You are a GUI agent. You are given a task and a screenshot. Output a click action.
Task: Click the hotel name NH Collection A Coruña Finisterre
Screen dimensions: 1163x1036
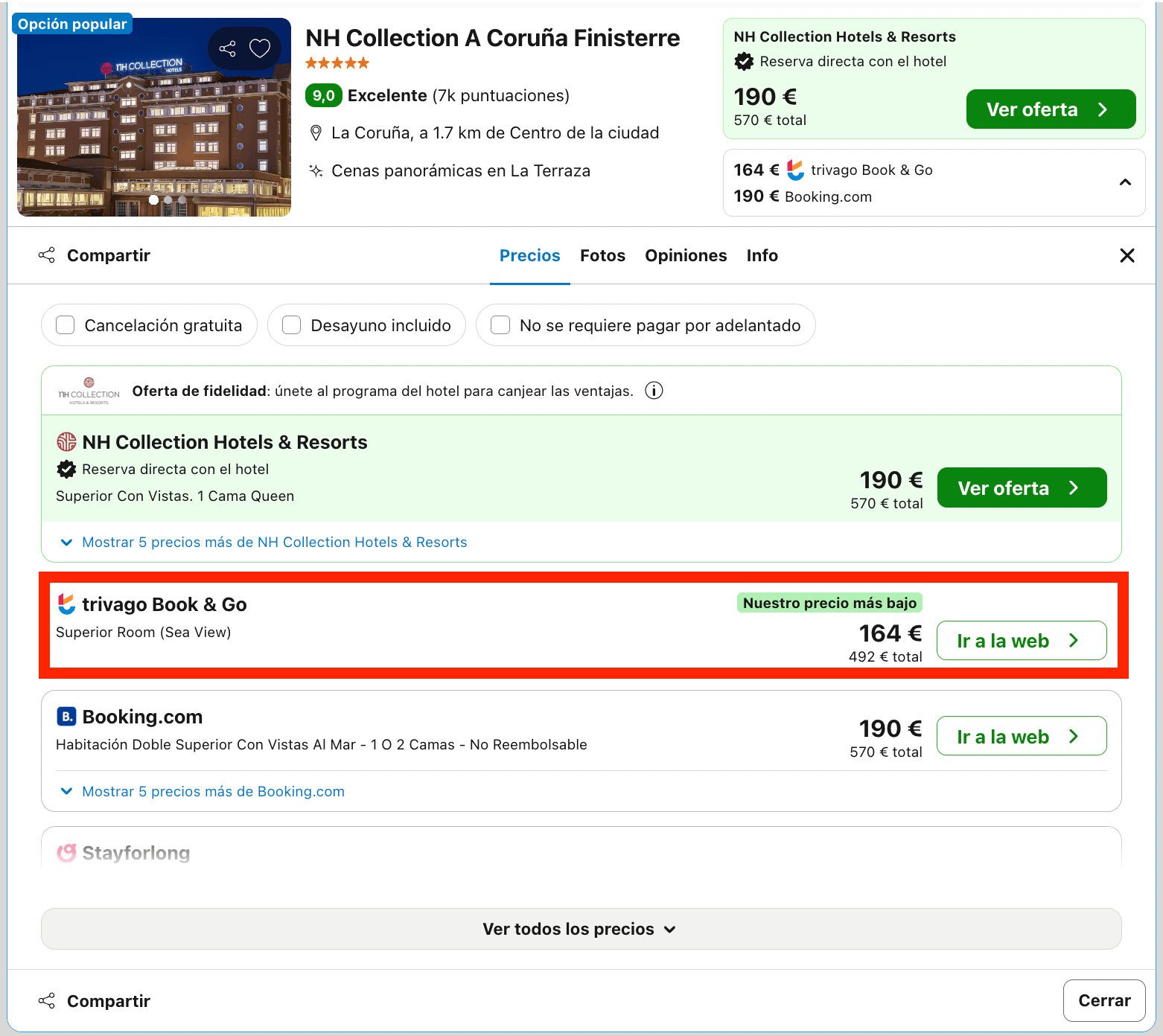click(x=492, y=38)
